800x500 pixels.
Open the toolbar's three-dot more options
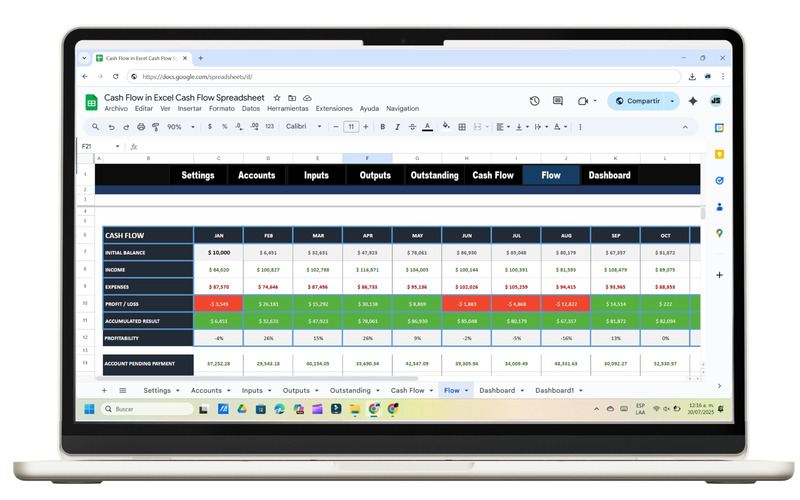click(580, 127)
